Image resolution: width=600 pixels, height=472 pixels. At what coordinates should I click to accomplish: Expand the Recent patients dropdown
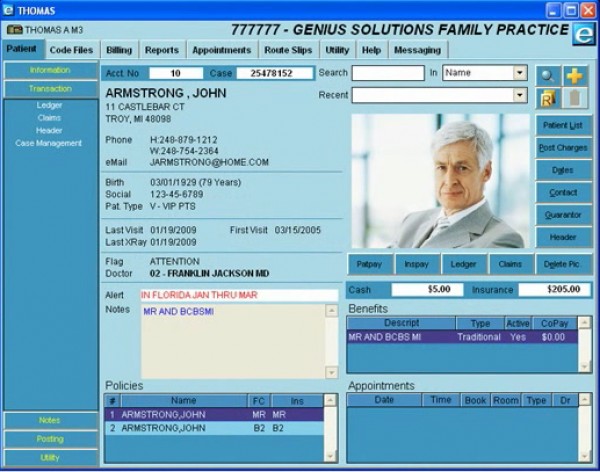[x=519, y=95]
